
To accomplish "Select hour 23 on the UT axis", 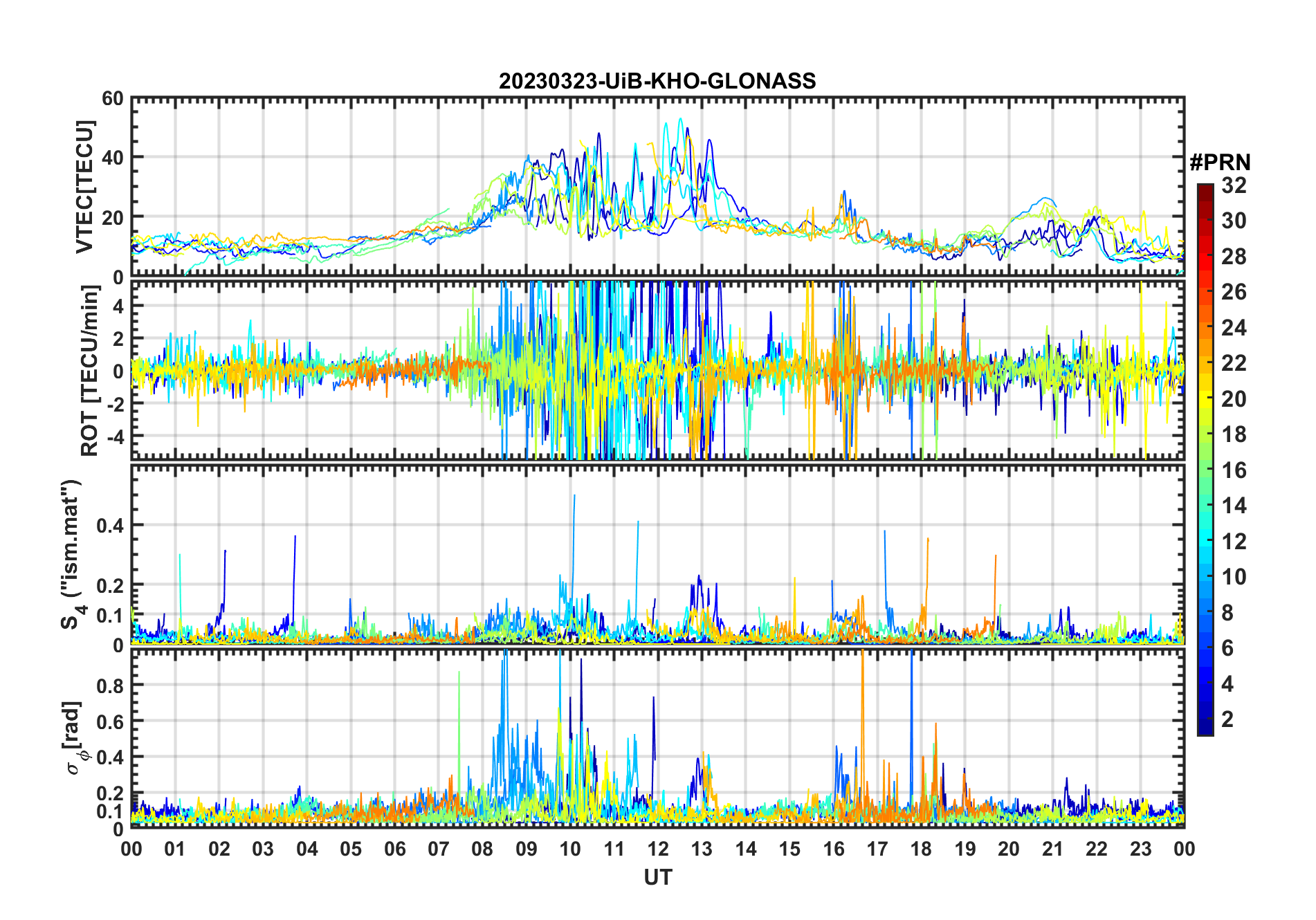I will tap(1140, 849).
